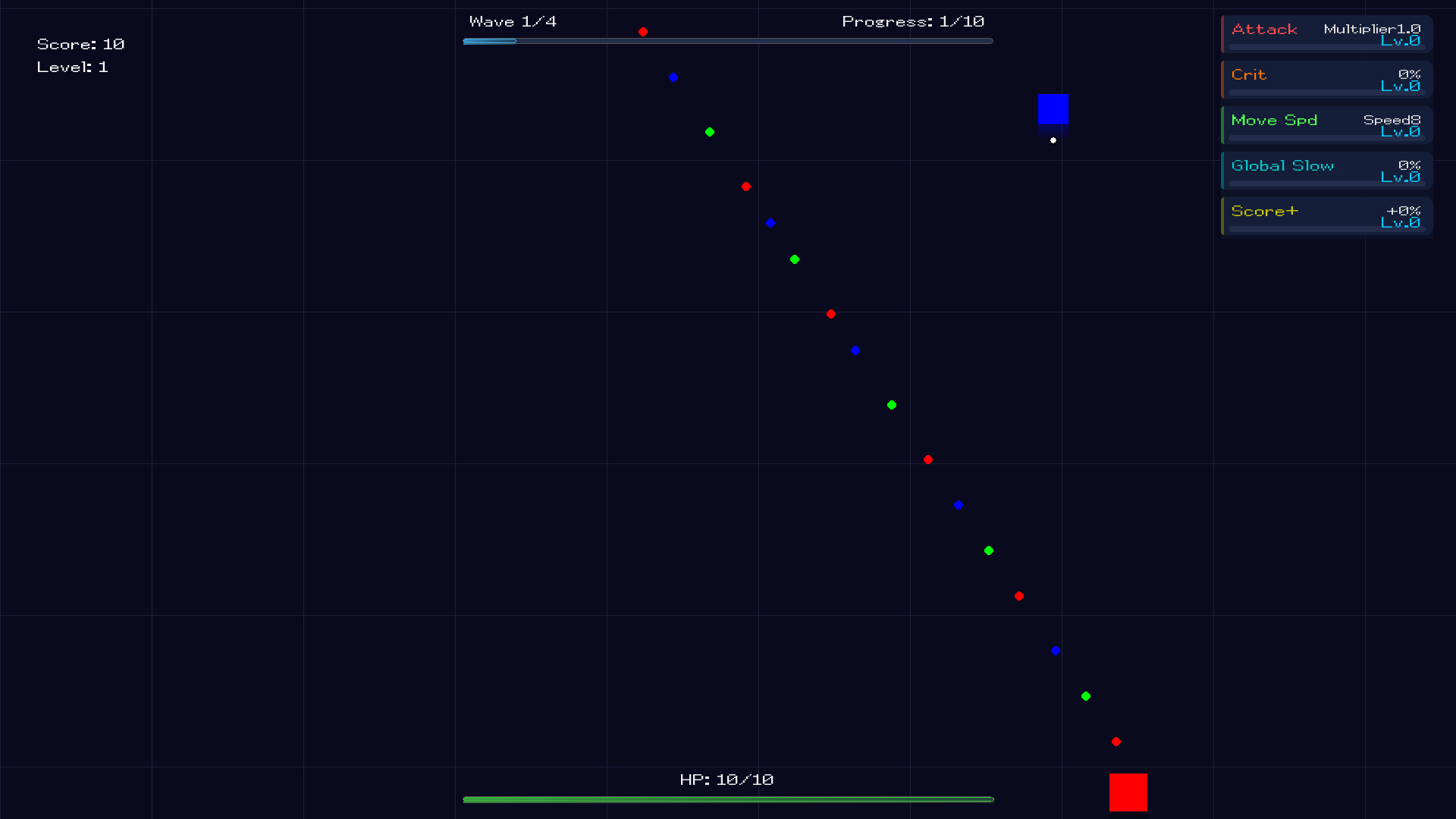Select the Attack upgrade panel
This screenshot has height=819, width=1456.
pos(1326,34)
